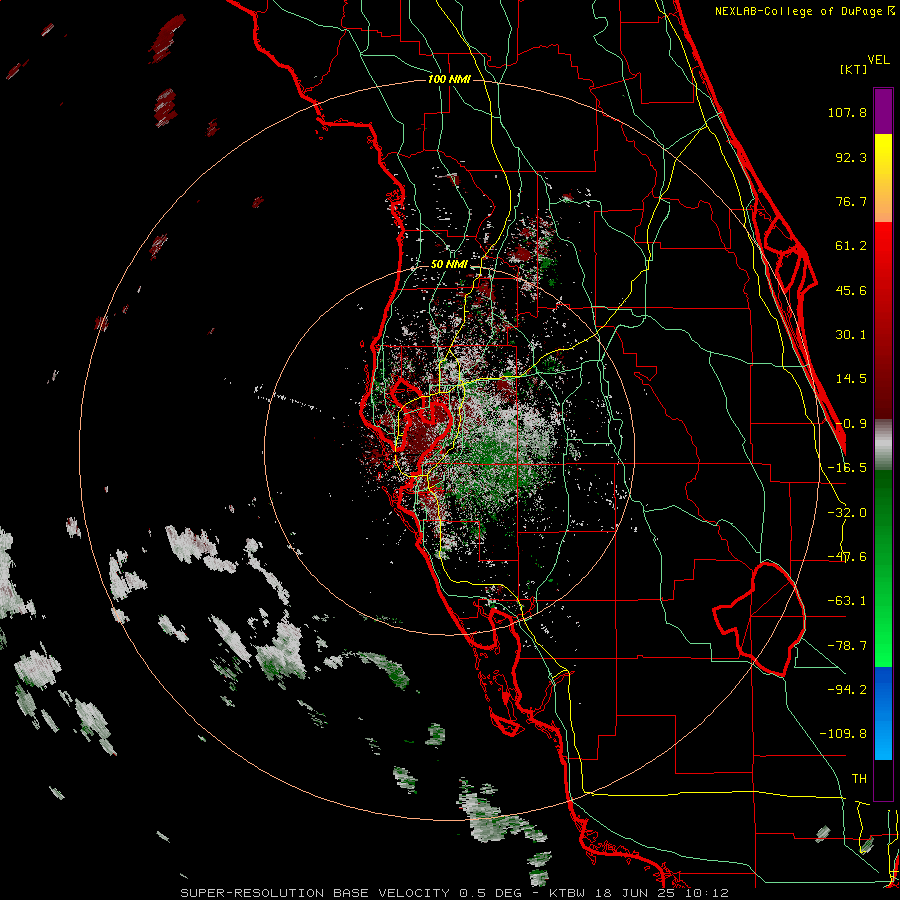Click the 50 NMI range ring label
900x900 pixels.
point(449,264)
